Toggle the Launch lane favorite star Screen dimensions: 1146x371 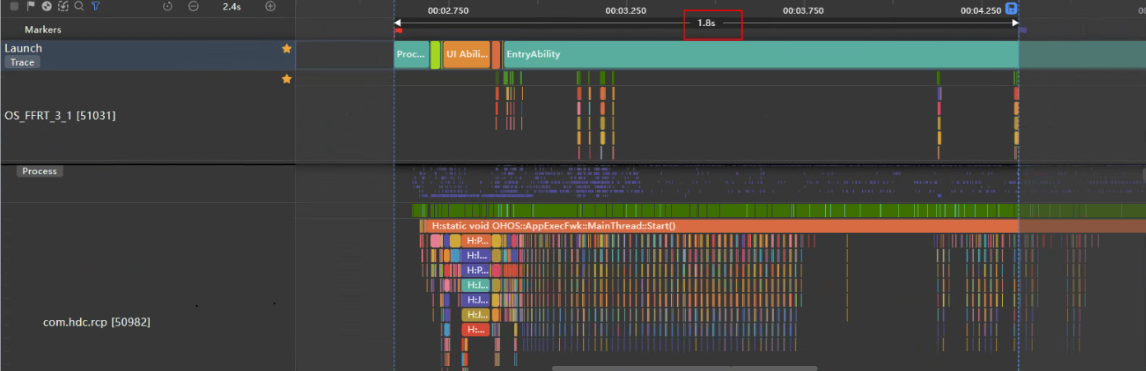[x=286, y=48]
